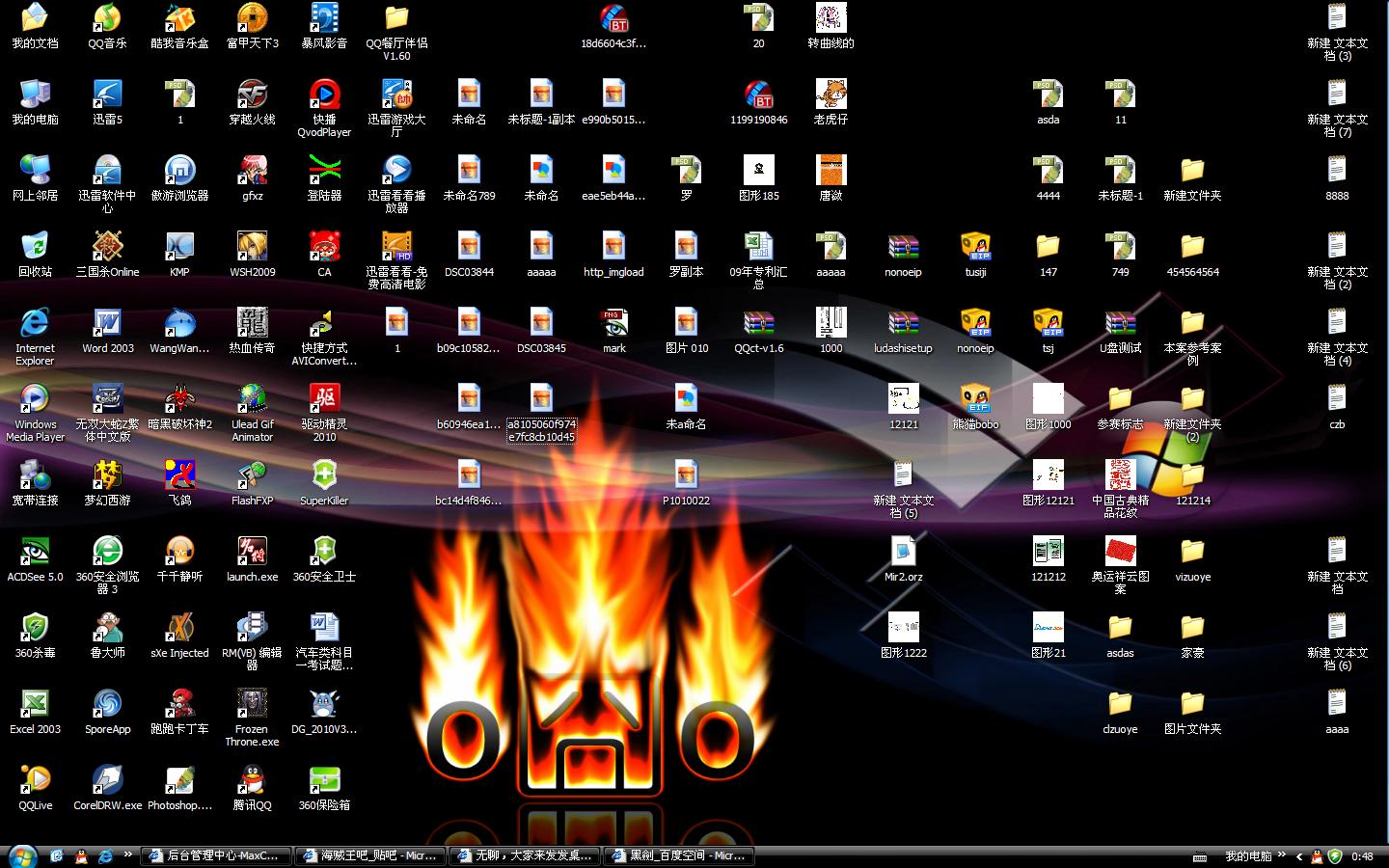
Task: Click the 回收站 recycle bin icon
Action: tap(35, 255)
